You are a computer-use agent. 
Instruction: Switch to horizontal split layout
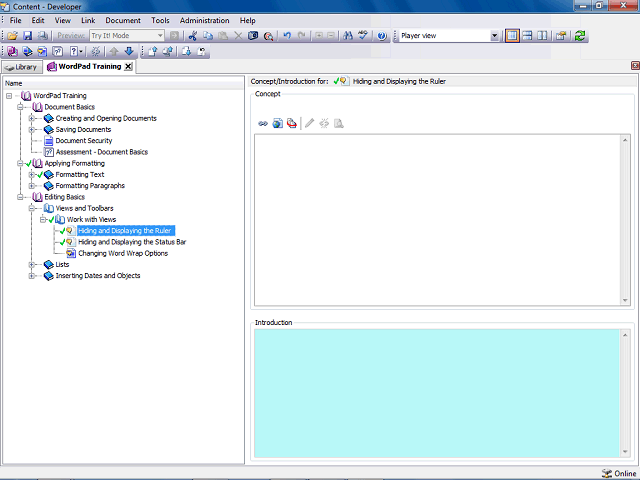tap(527, 36)
